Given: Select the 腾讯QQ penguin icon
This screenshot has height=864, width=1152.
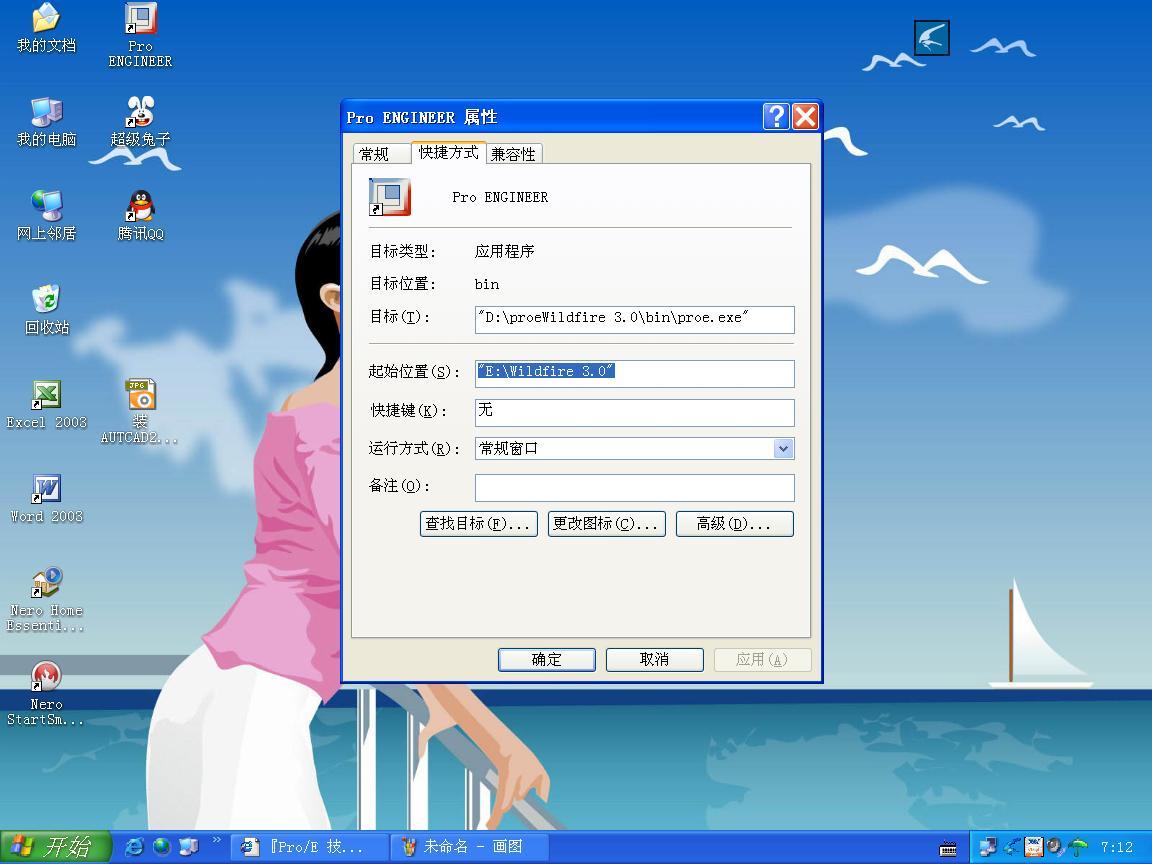Looking at the screenshot, I should point(140,216).
